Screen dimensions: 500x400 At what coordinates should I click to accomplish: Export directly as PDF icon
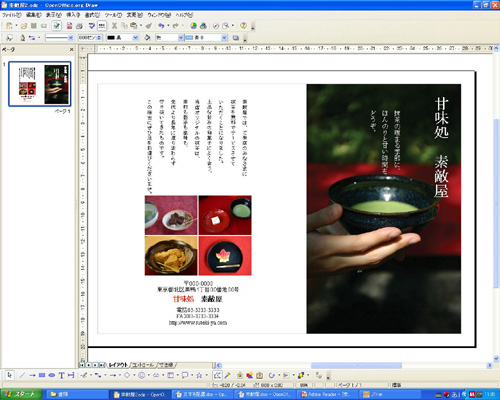(69, 26)
